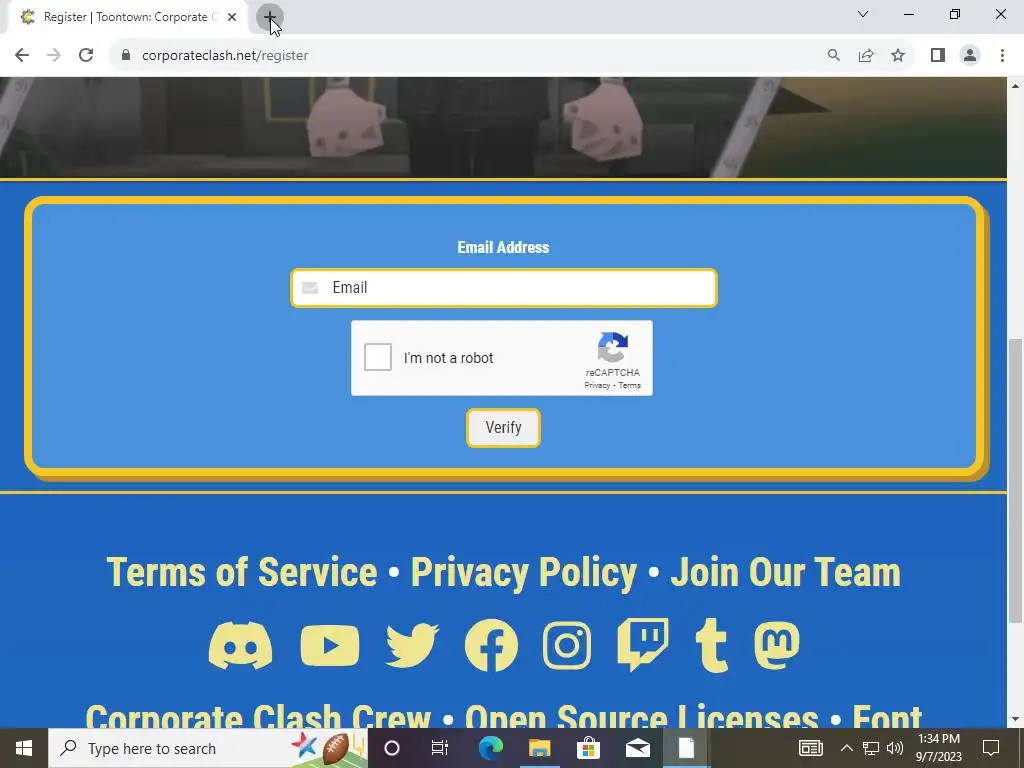Reload the page with the refresh icon
The width and height of the screenshot is (1024, 768).
pyautogui.click(x=86, y=56)
